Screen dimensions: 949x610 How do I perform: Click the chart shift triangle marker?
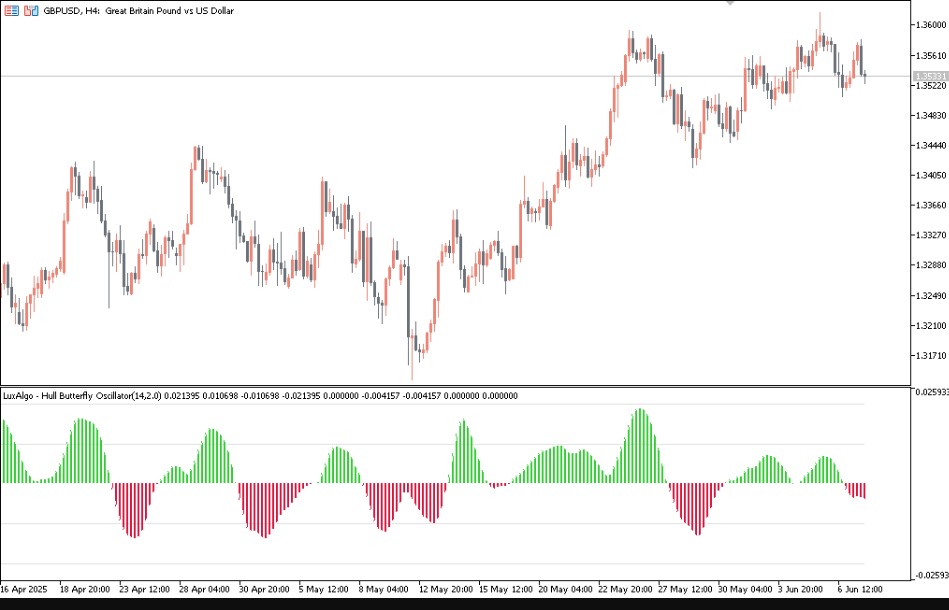(x=731, y=3)
